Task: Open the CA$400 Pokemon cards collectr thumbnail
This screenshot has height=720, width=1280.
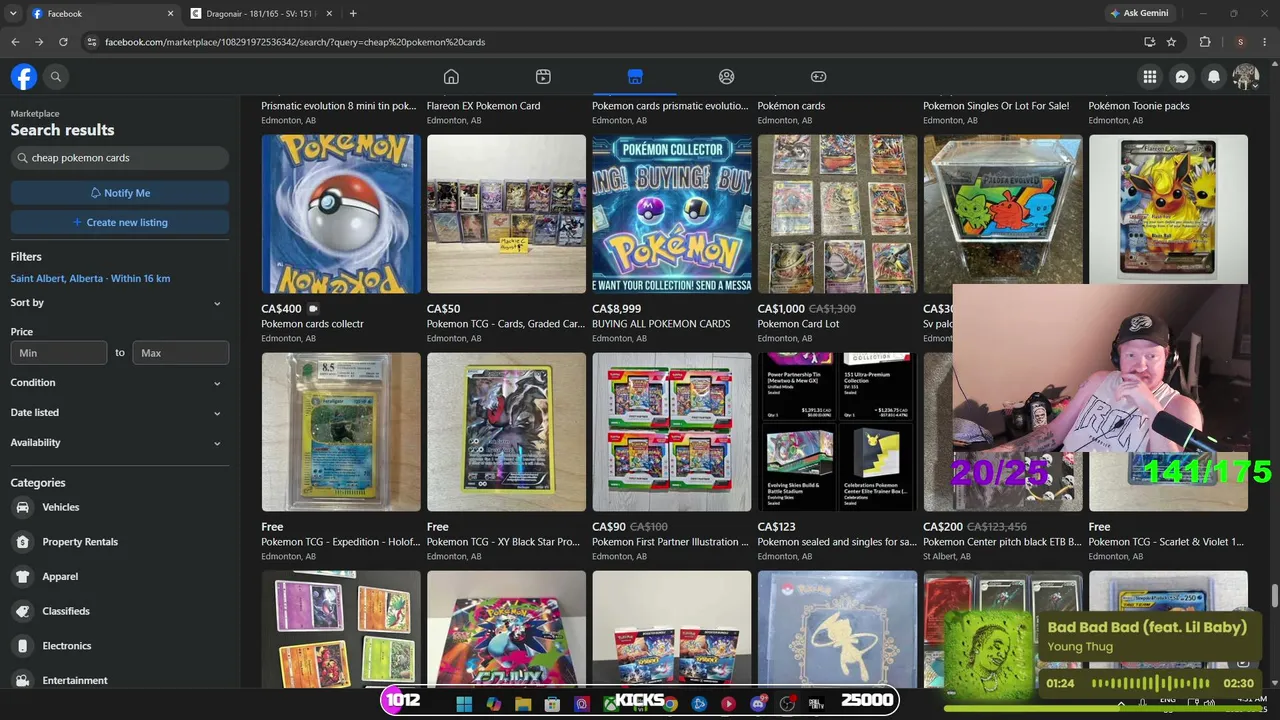Action: [341, 214]
